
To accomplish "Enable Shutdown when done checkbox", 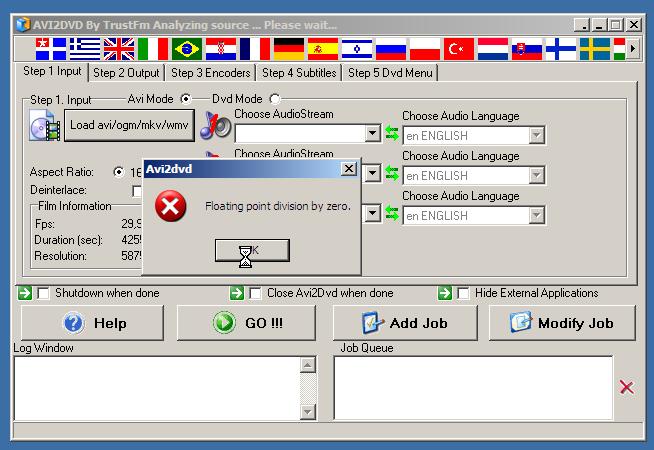I will [x=43, y=293].
